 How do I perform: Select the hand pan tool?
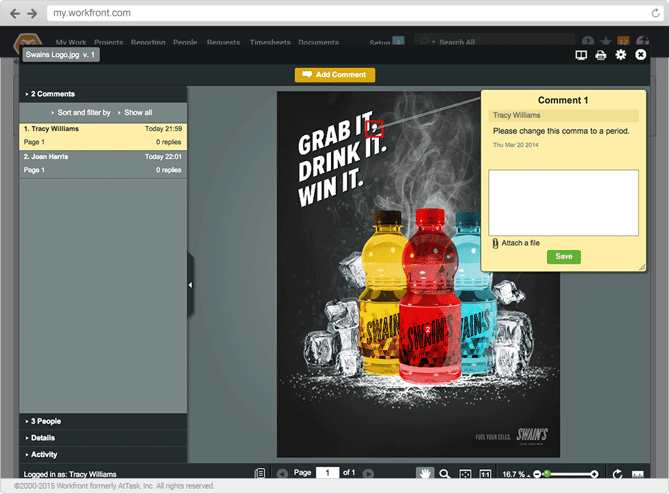click(x=425, y=473)
